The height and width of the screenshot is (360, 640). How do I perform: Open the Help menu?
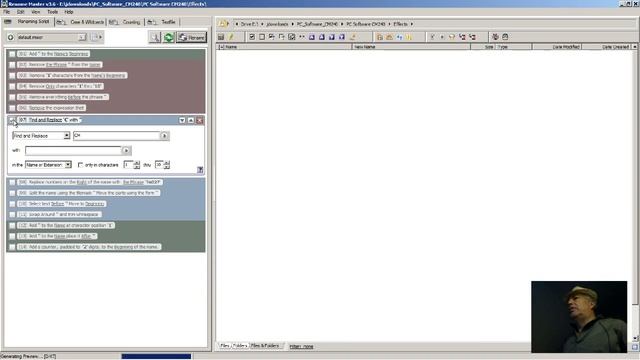(x=69, y=12)
